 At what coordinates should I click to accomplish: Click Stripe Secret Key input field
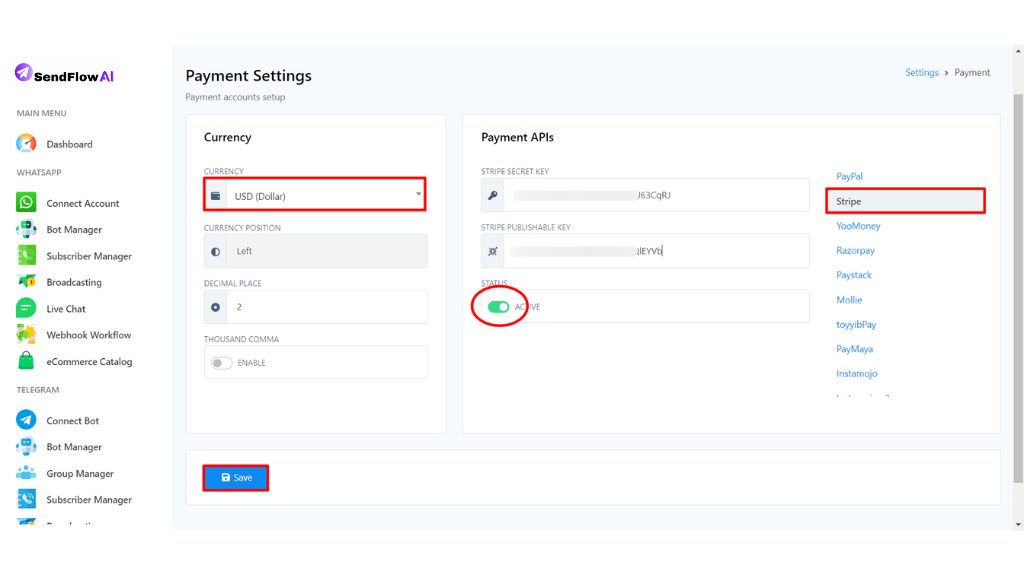coord(656,195)
